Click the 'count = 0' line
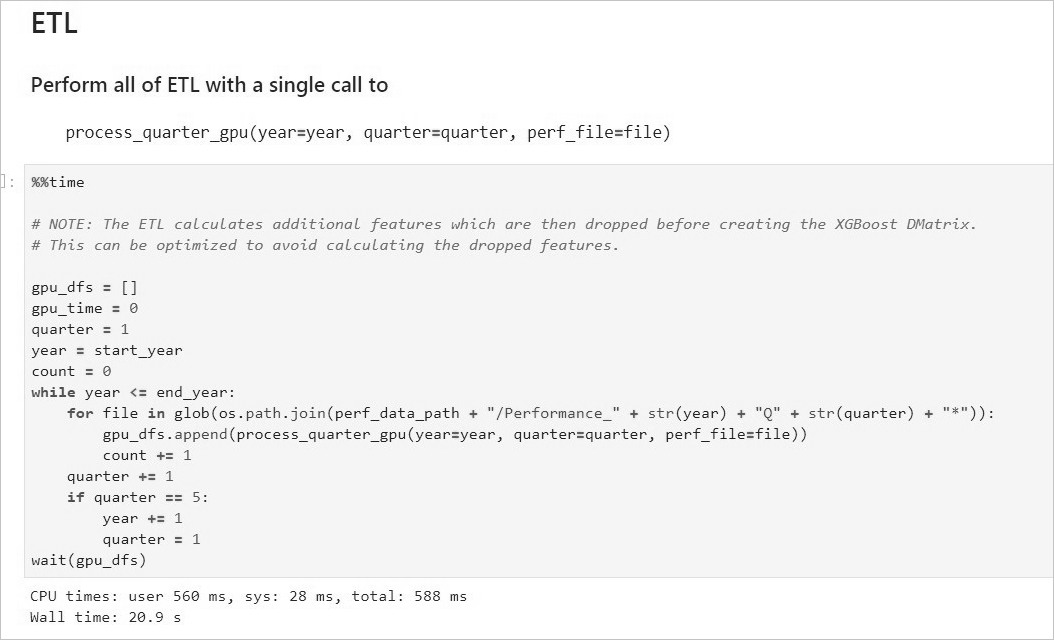1054x640 pixels. [x=71, y=371]
